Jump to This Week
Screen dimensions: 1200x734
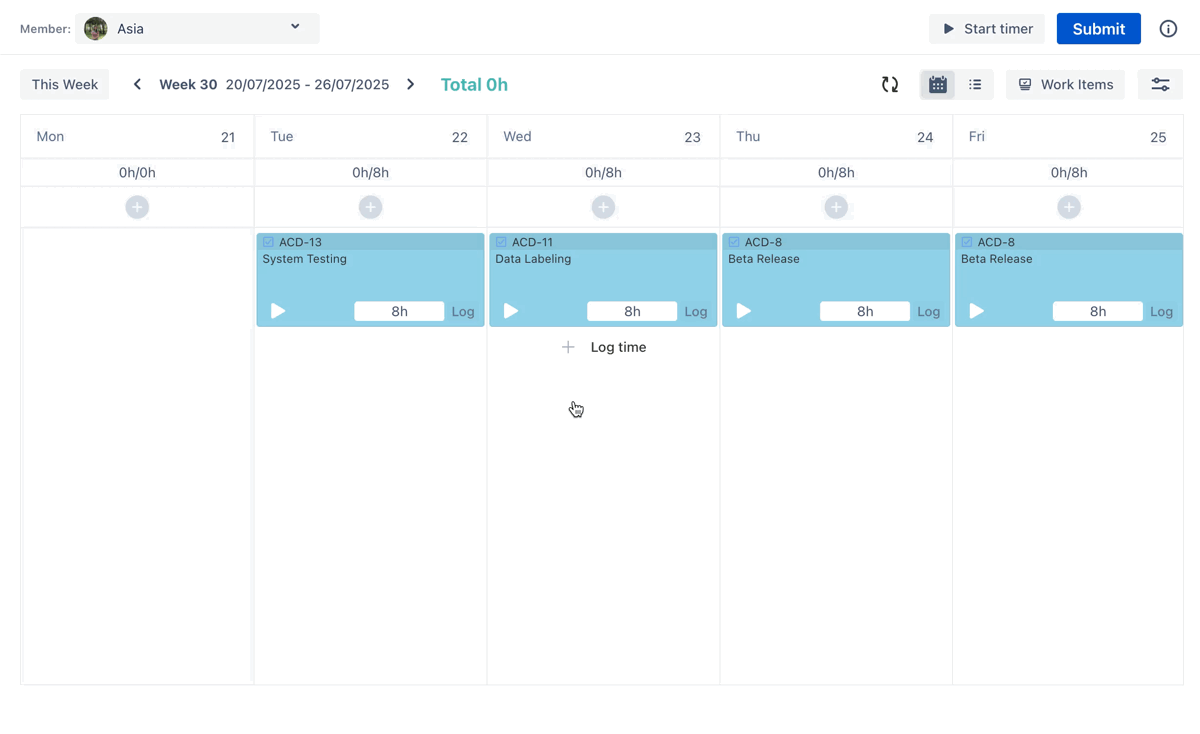point(65,85)
